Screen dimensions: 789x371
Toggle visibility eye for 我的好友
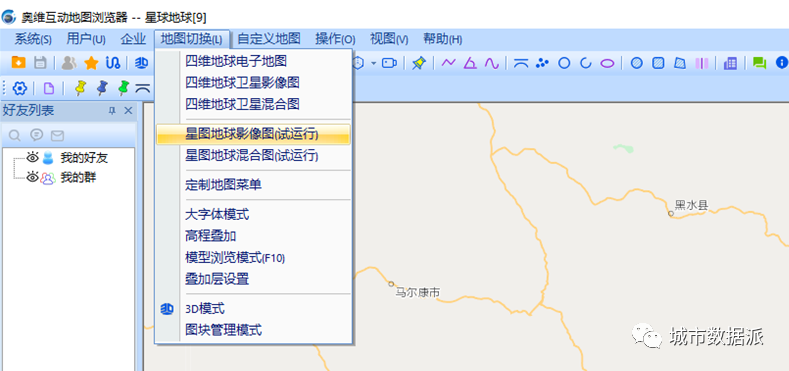[x=33, y=158]
